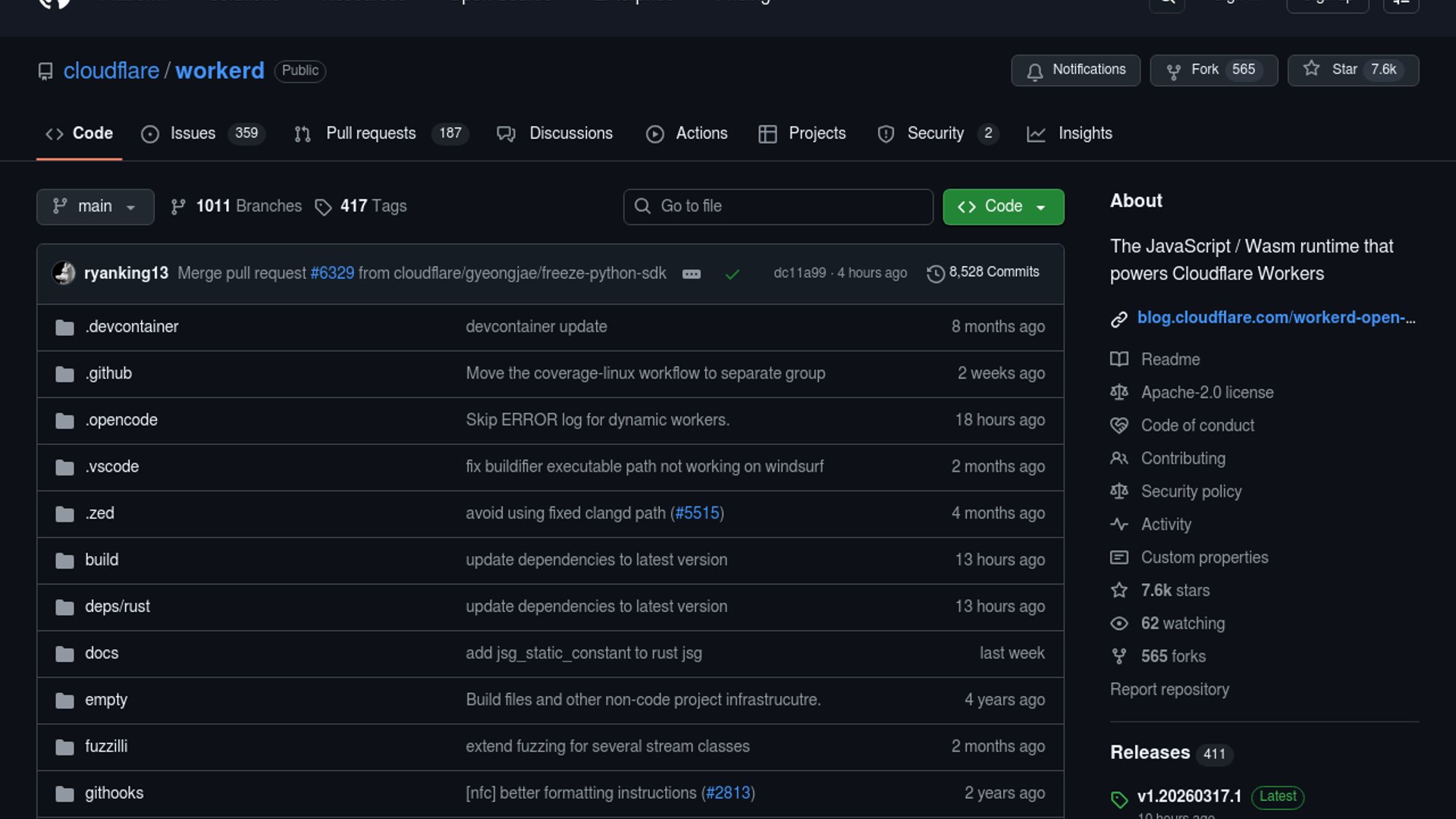Open the Pull requests tab
Viewport: 1456px width, 819px height.
[x=370, y=133]
